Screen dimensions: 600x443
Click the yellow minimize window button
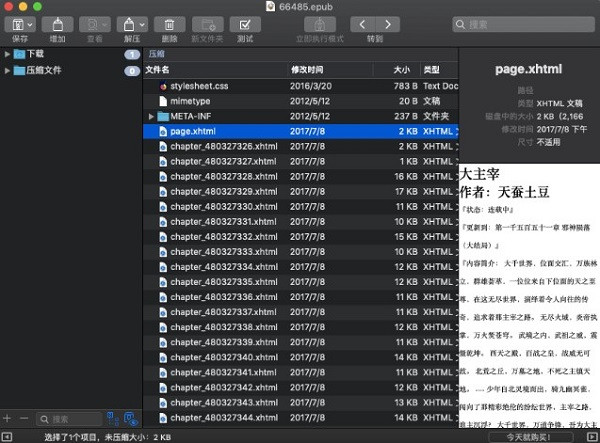click(23, 7)
